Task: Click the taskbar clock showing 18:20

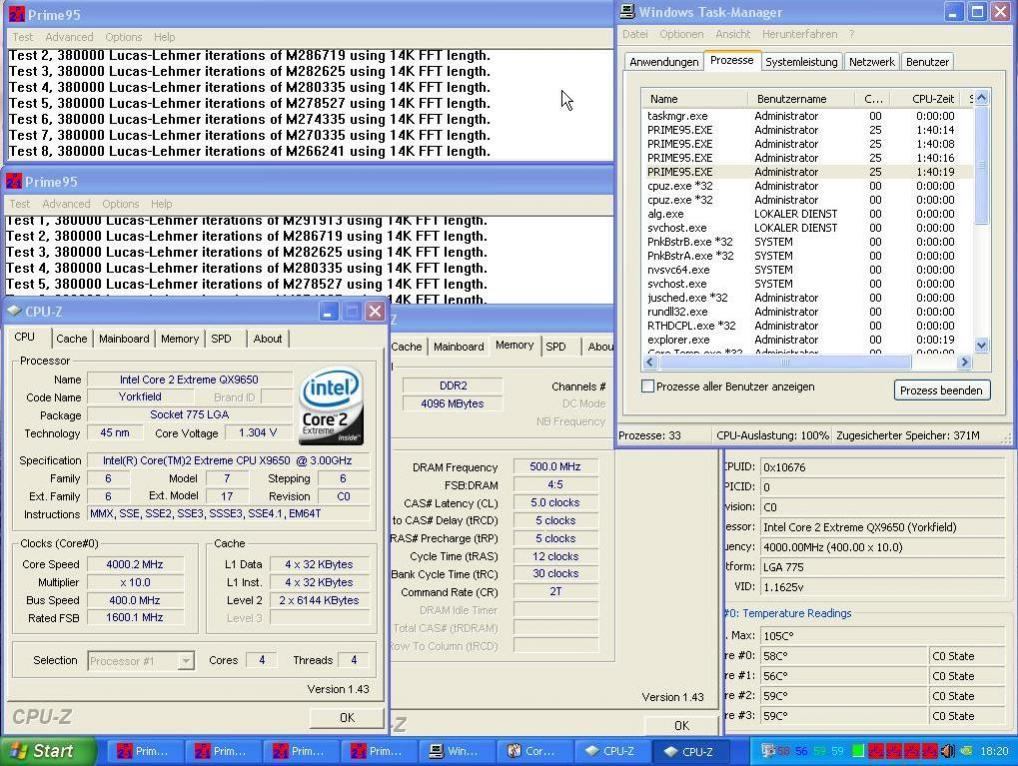Action: pyautogui.click(x=994, y=751)
